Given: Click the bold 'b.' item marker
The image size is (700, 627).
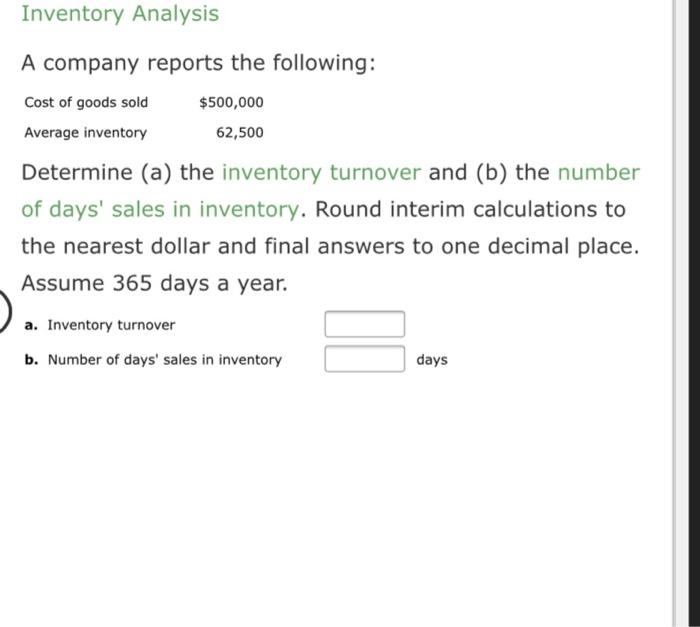Looking at the screenshot, I should (31, 359).
